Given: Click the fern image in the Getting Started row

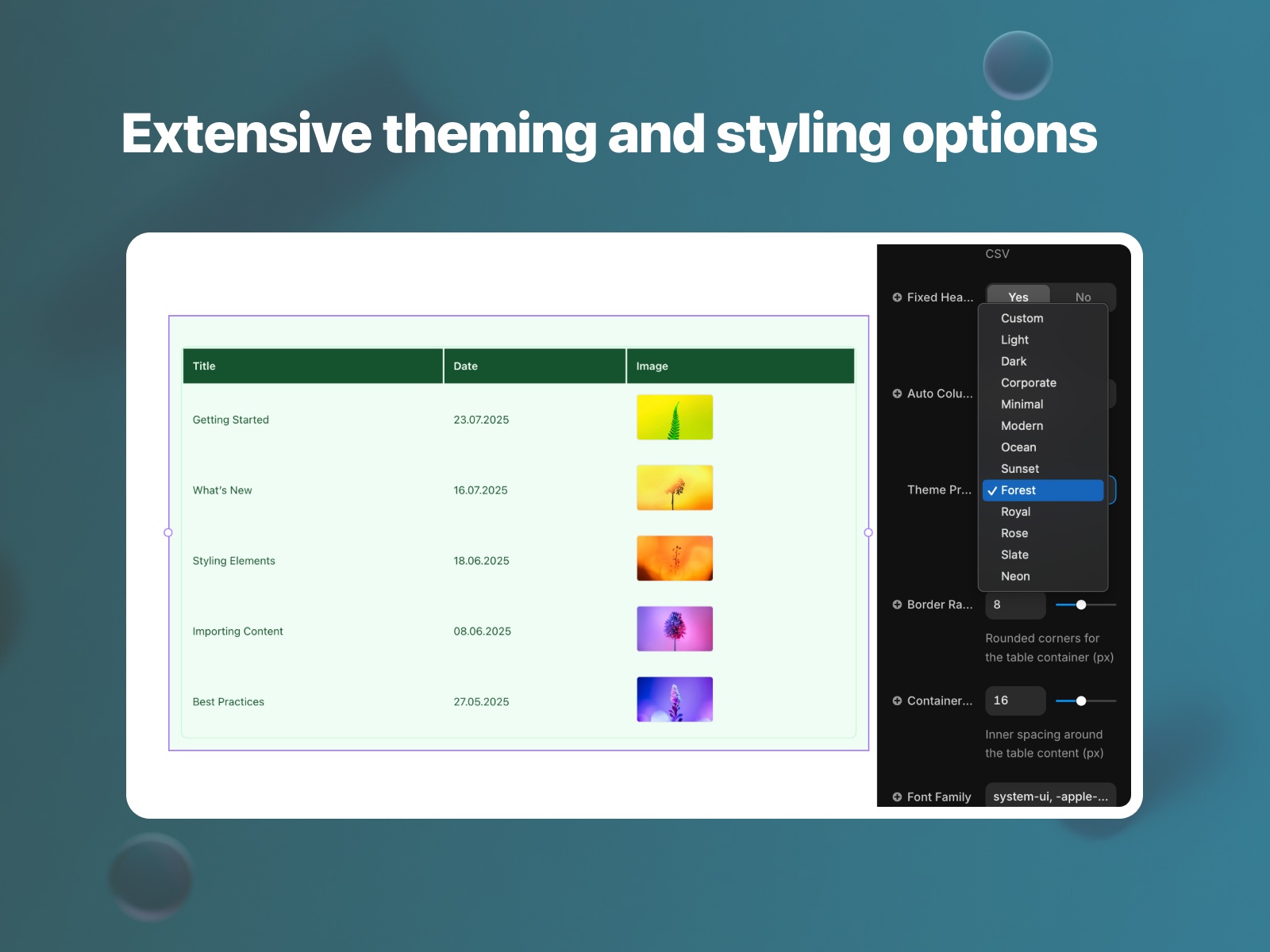Looking at the screenshot, I should 674,416.
